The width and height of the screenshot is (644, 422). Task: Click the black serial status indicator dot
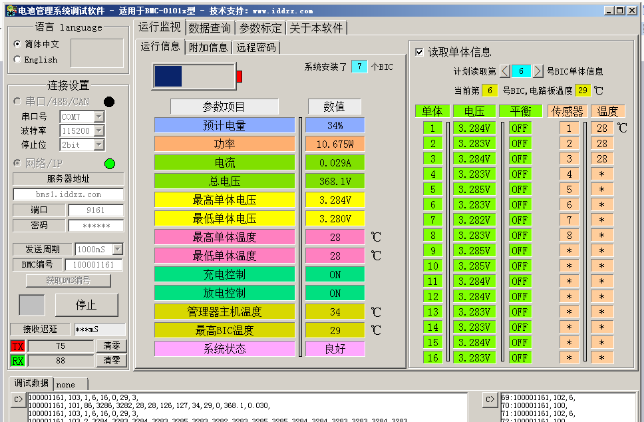[x=109, y=101]
